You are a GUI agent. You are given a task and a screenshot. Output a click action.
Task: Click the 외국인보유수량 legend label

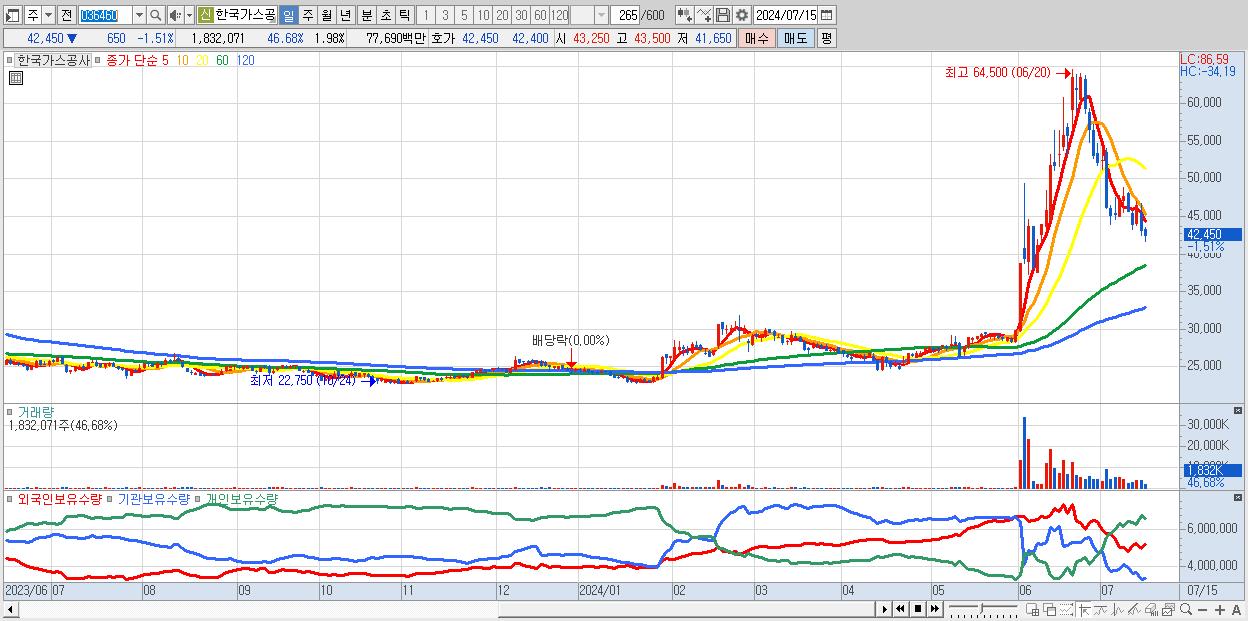[x=60, y=498]
